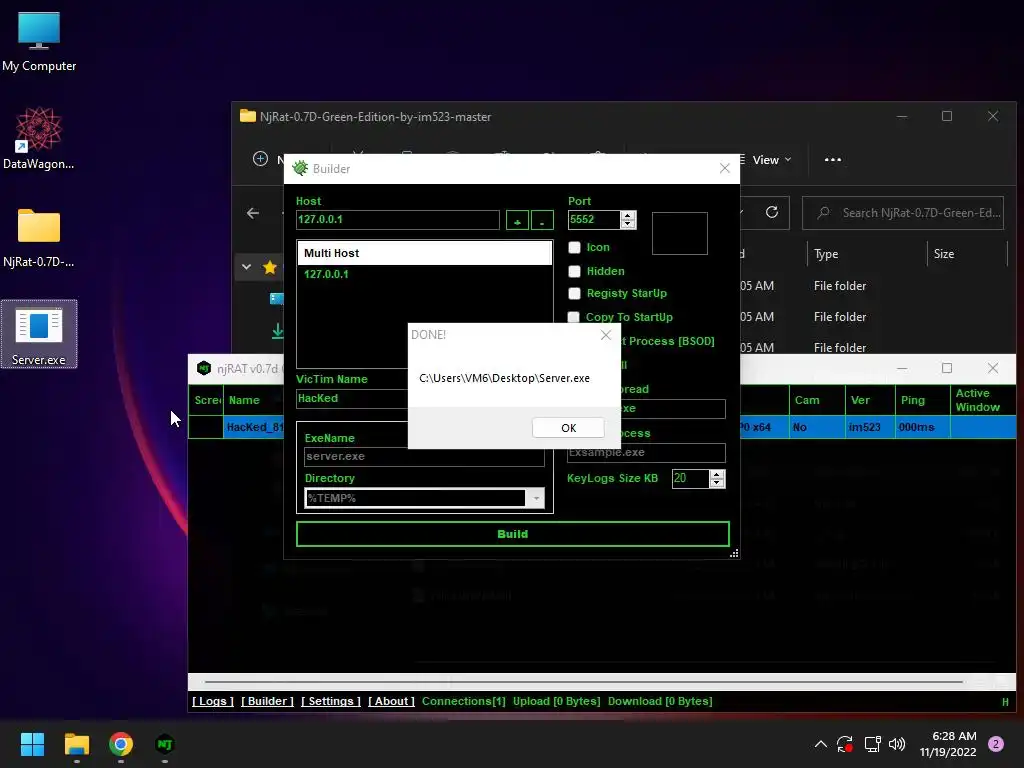Open the [ Builder ] menu item
The image size is (1024, 768).
click(267, 701)
